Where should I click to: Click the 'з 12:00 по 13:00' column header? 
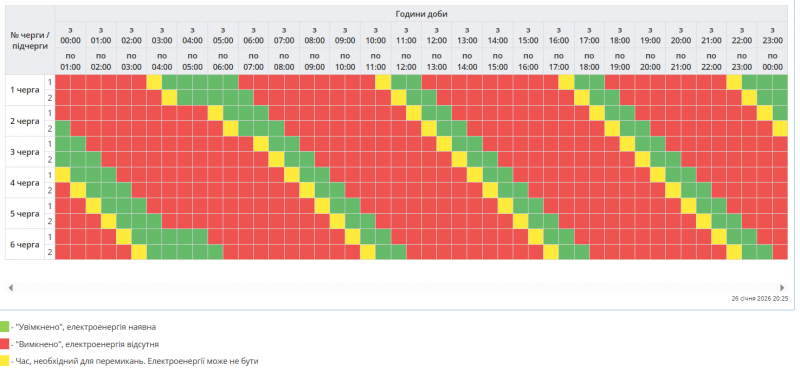coord(437,48)
